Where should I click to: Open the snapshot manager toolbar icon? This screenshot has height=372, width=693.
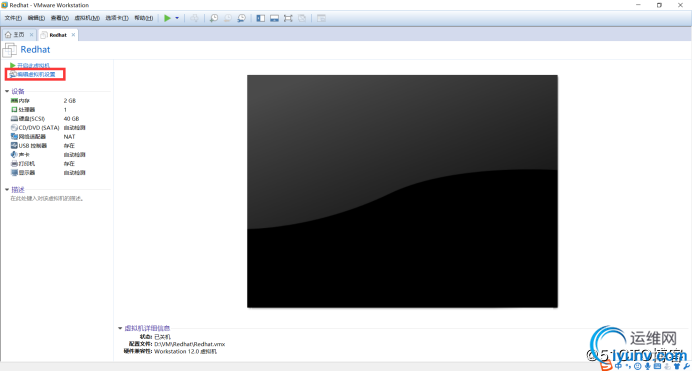coord(242,18)
